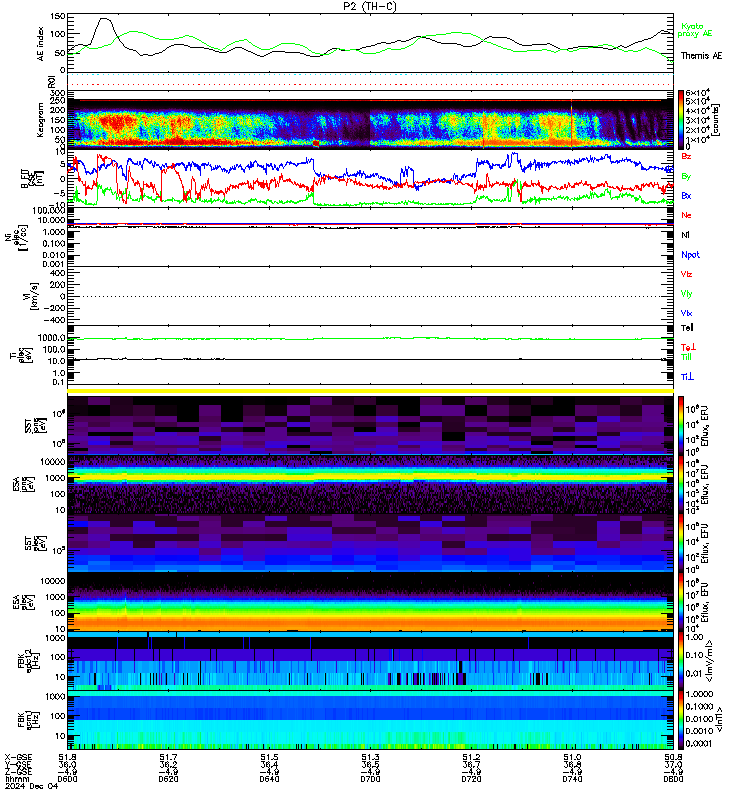This screenshot has height=800, width=750.
Task: Click the ESA electrons Eflux color bar
Action: click(x=681, y=602)
